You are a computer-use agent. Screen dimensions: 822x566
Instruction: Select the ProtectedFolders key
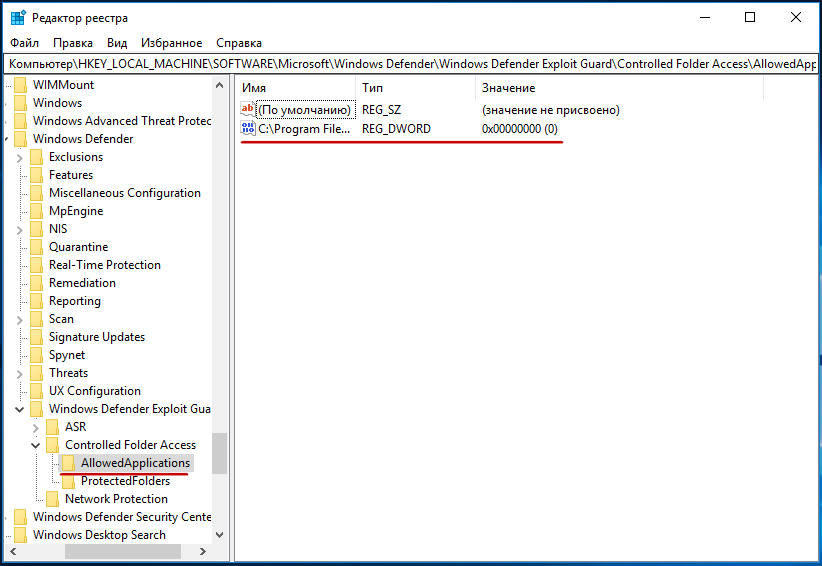click(125, 481)
